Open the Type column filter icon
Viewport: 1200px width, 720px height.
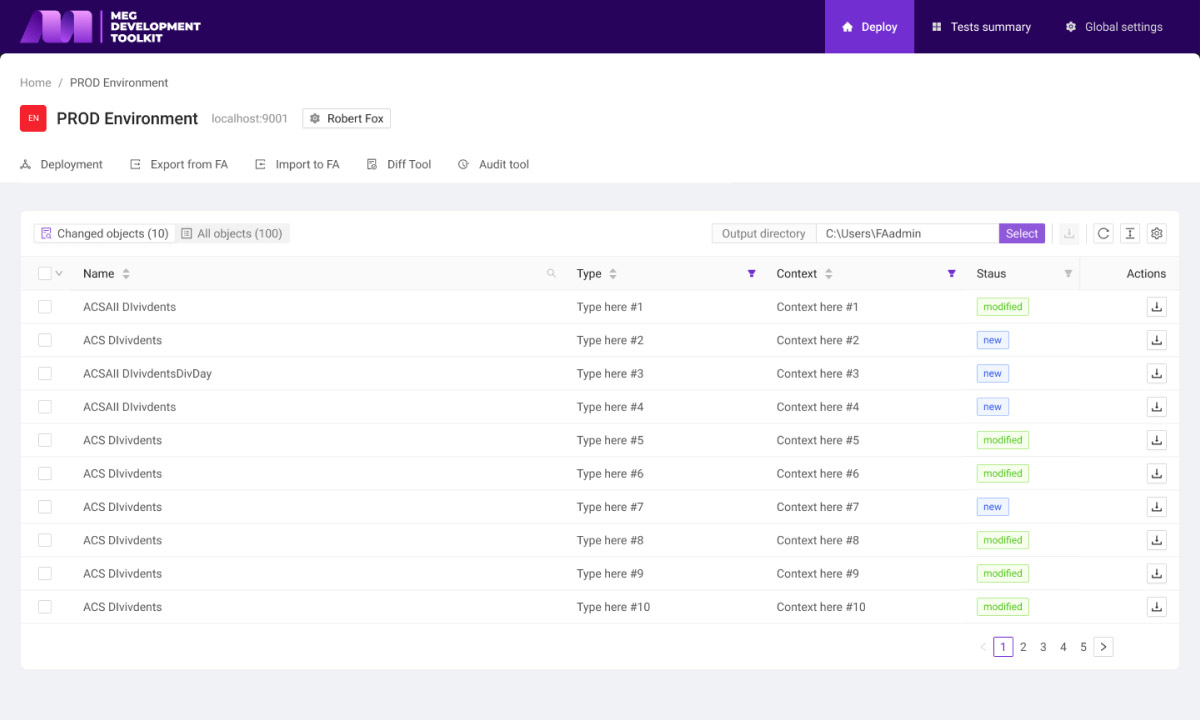click(x=751, y=274)
